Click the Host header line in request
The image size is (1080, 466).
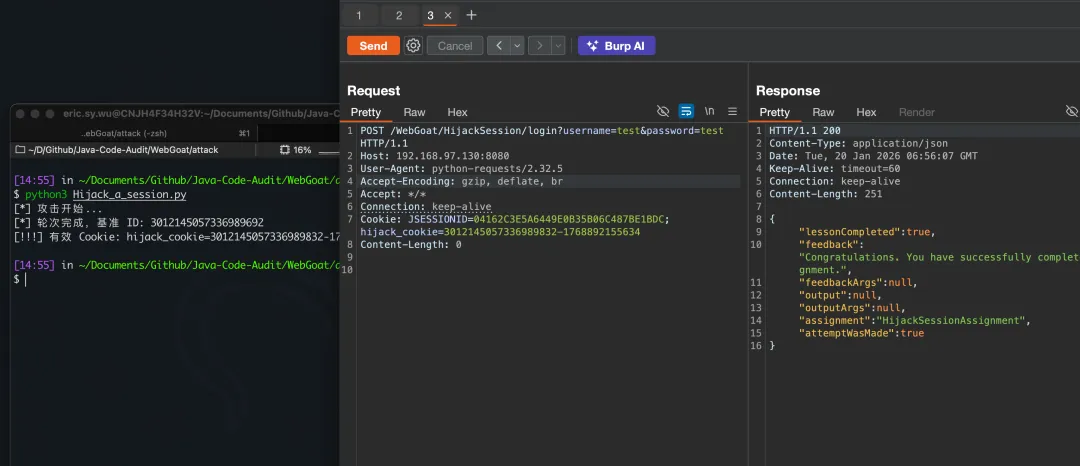coord(435,156)
